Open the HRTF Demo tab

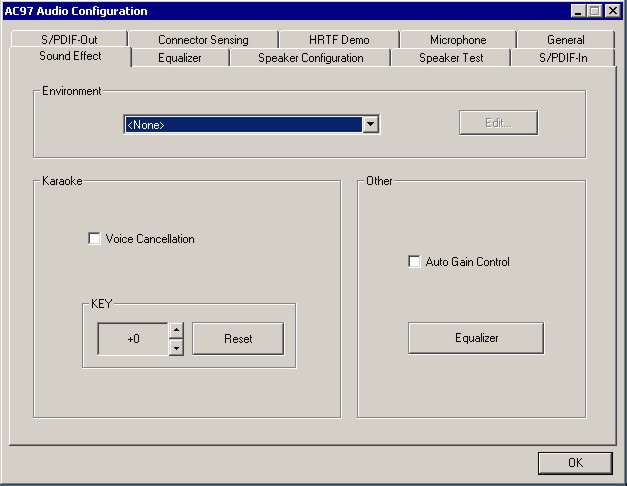339,40
